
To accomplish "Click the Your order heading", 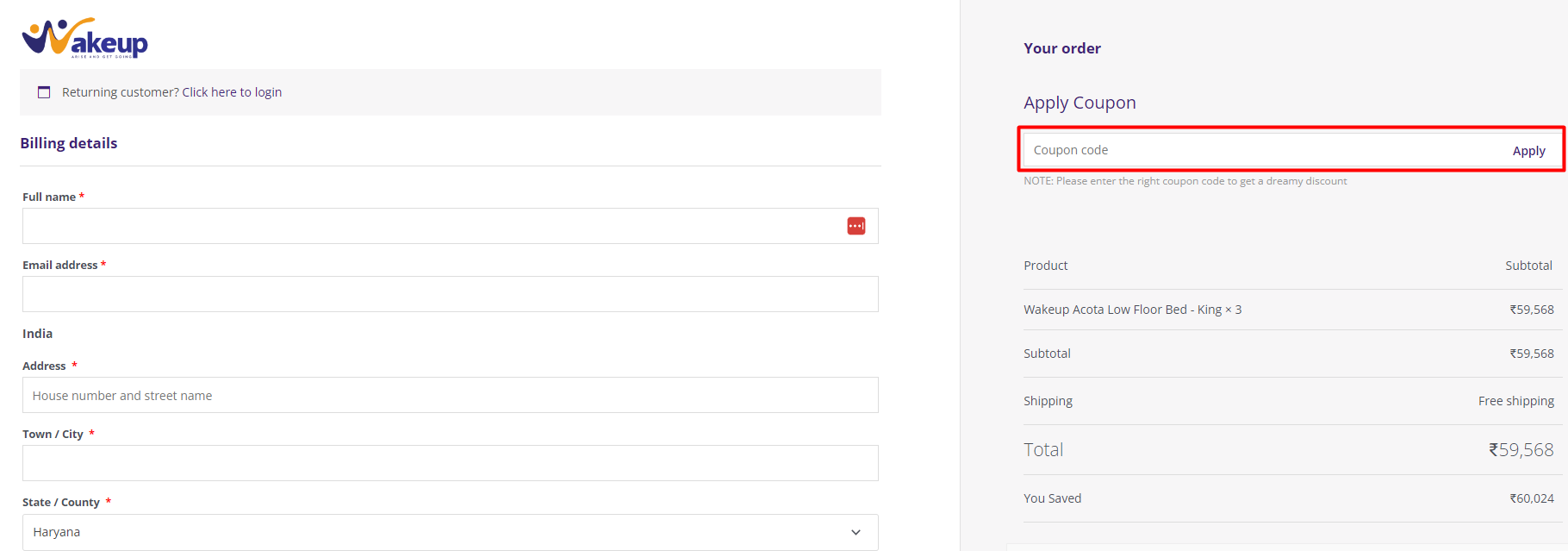I will 1061,48.
